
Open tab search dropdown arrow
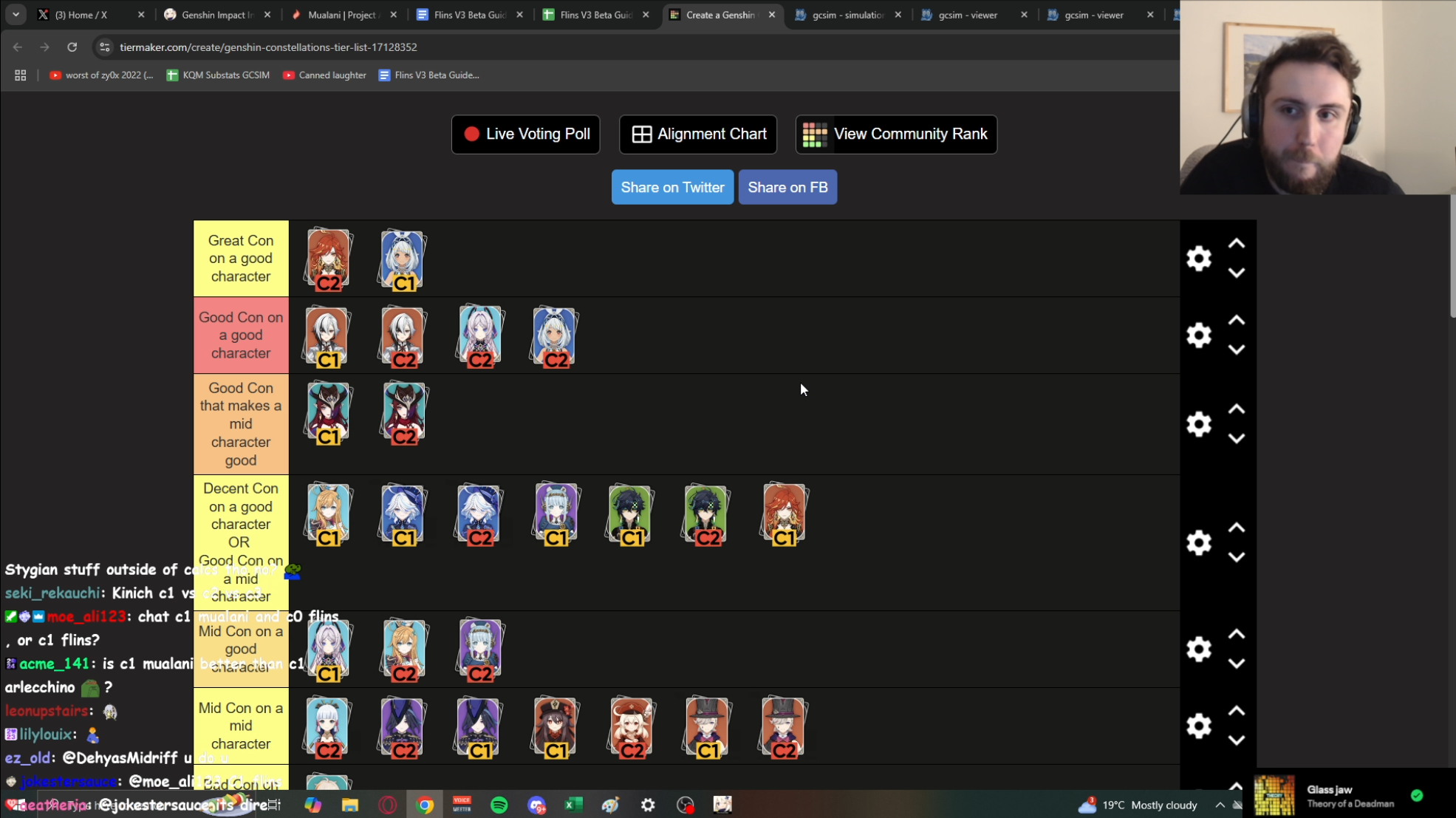16,15
